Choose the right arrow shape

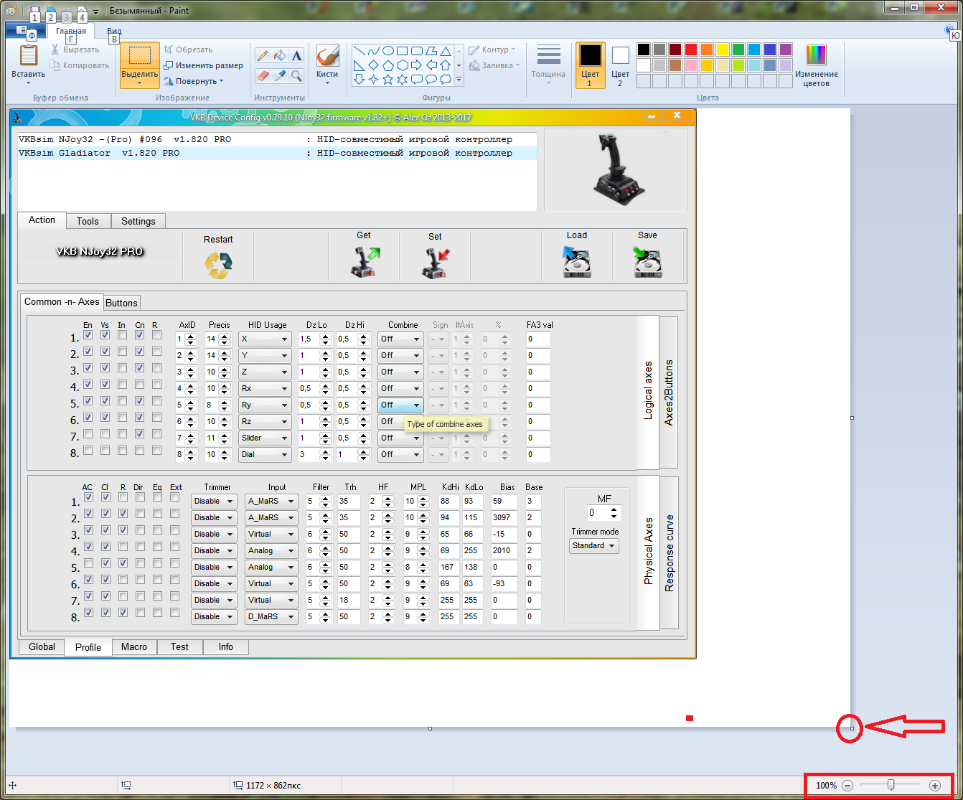416,65
